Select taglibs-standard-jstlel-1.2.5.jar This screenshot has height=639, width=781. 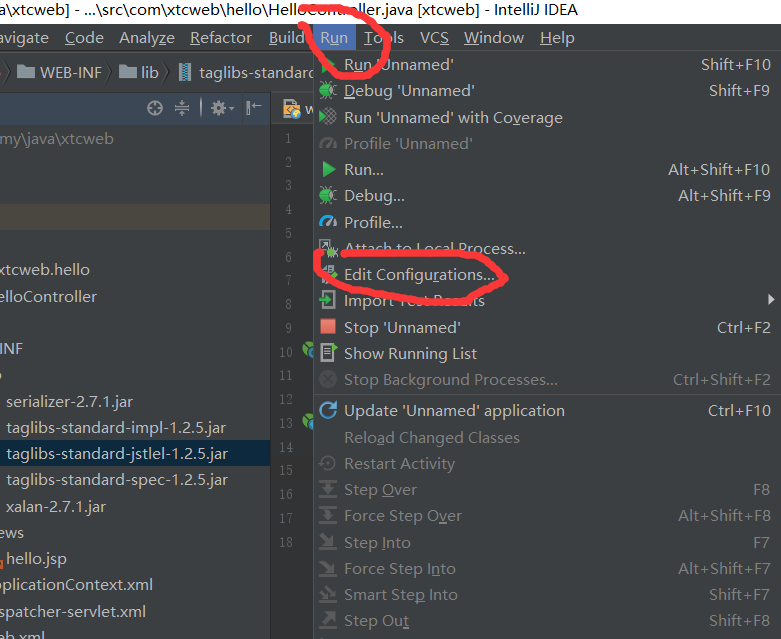click(117, 454)
